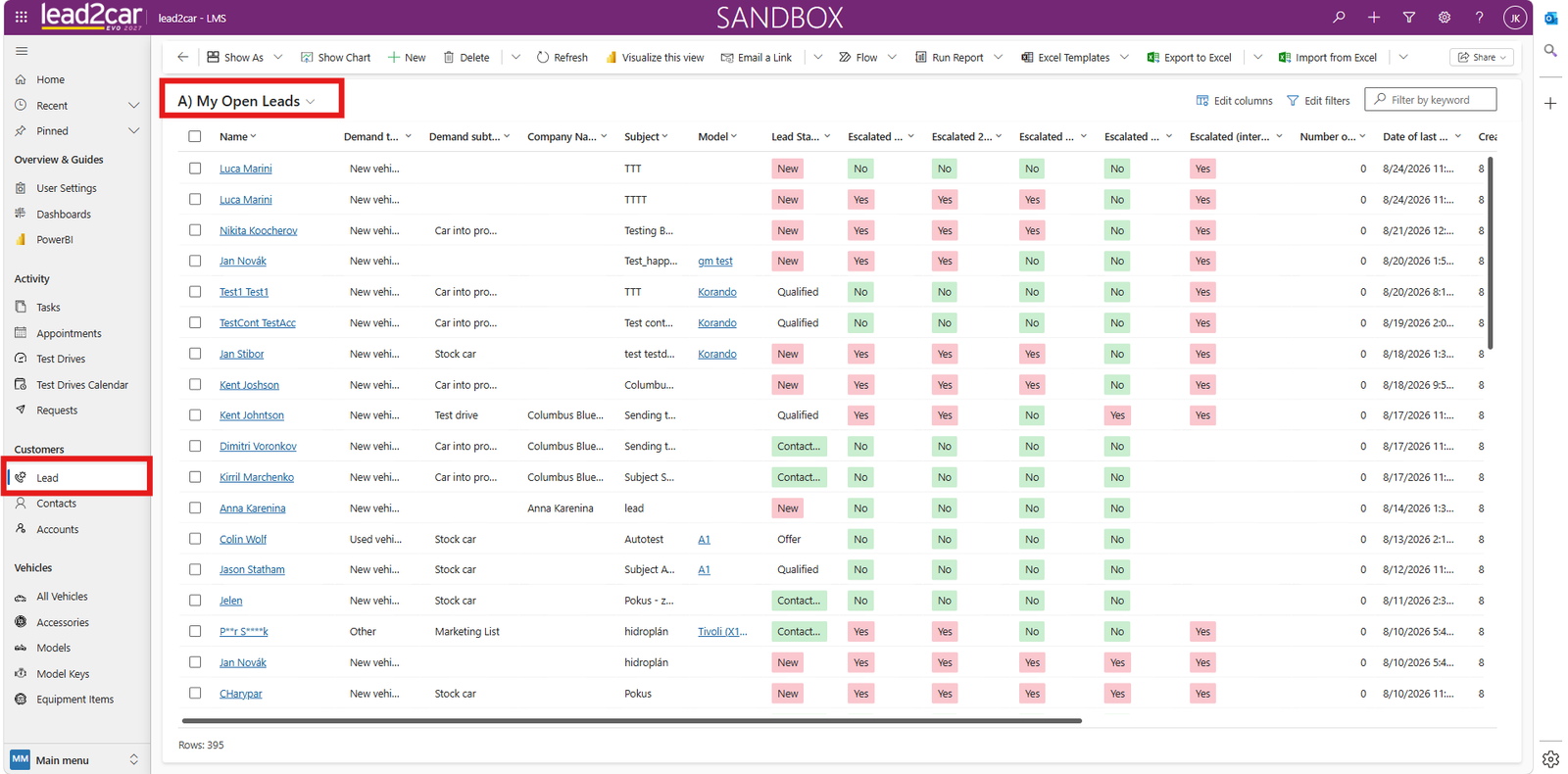Open the advanced find funnel icon

pos(1409,17)
